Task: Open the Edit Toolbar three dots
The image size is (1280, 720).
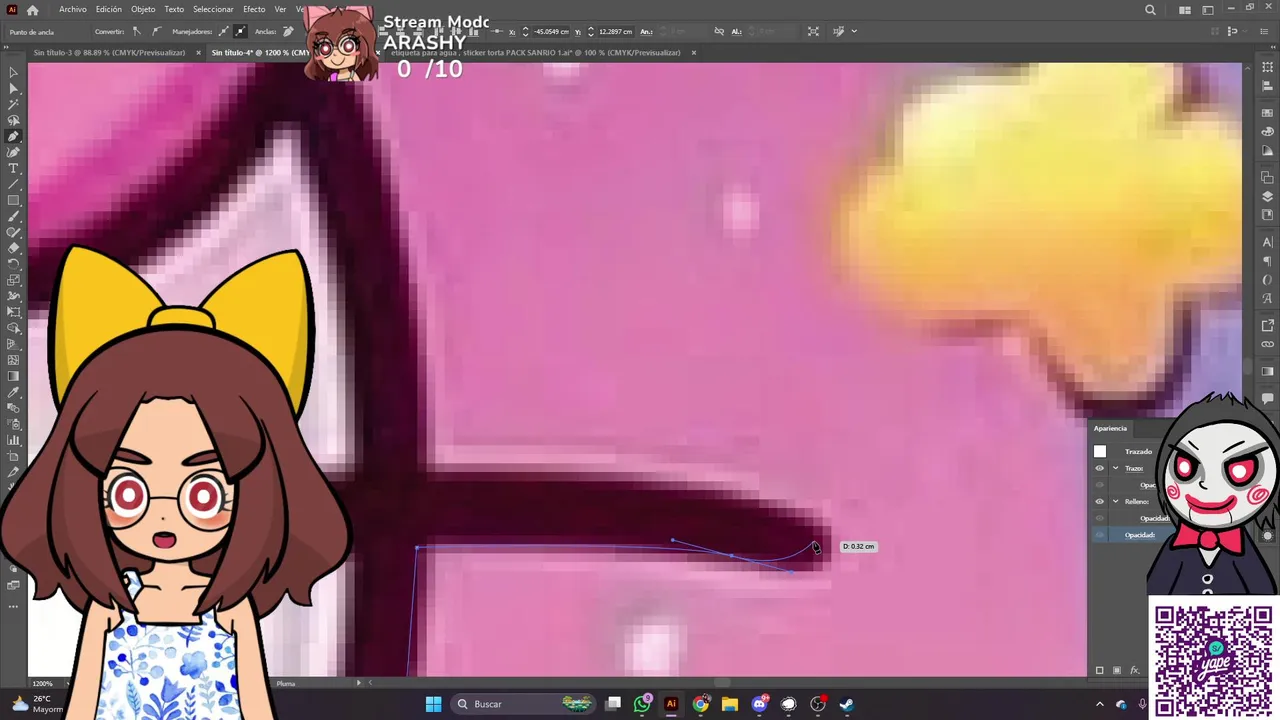Action: 13,606
